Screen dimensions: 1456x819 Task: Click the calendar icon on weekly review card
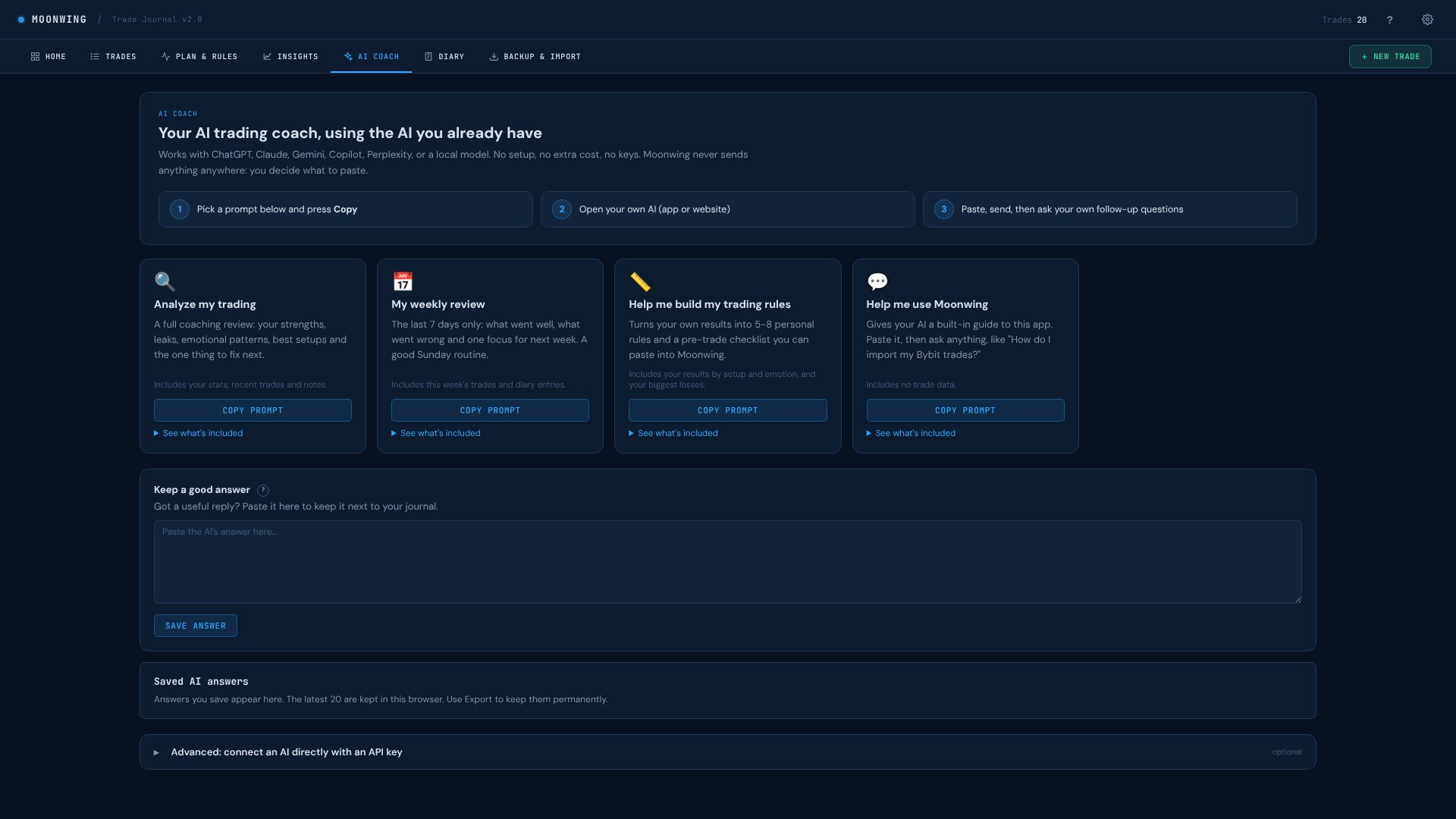coord(403,281)
